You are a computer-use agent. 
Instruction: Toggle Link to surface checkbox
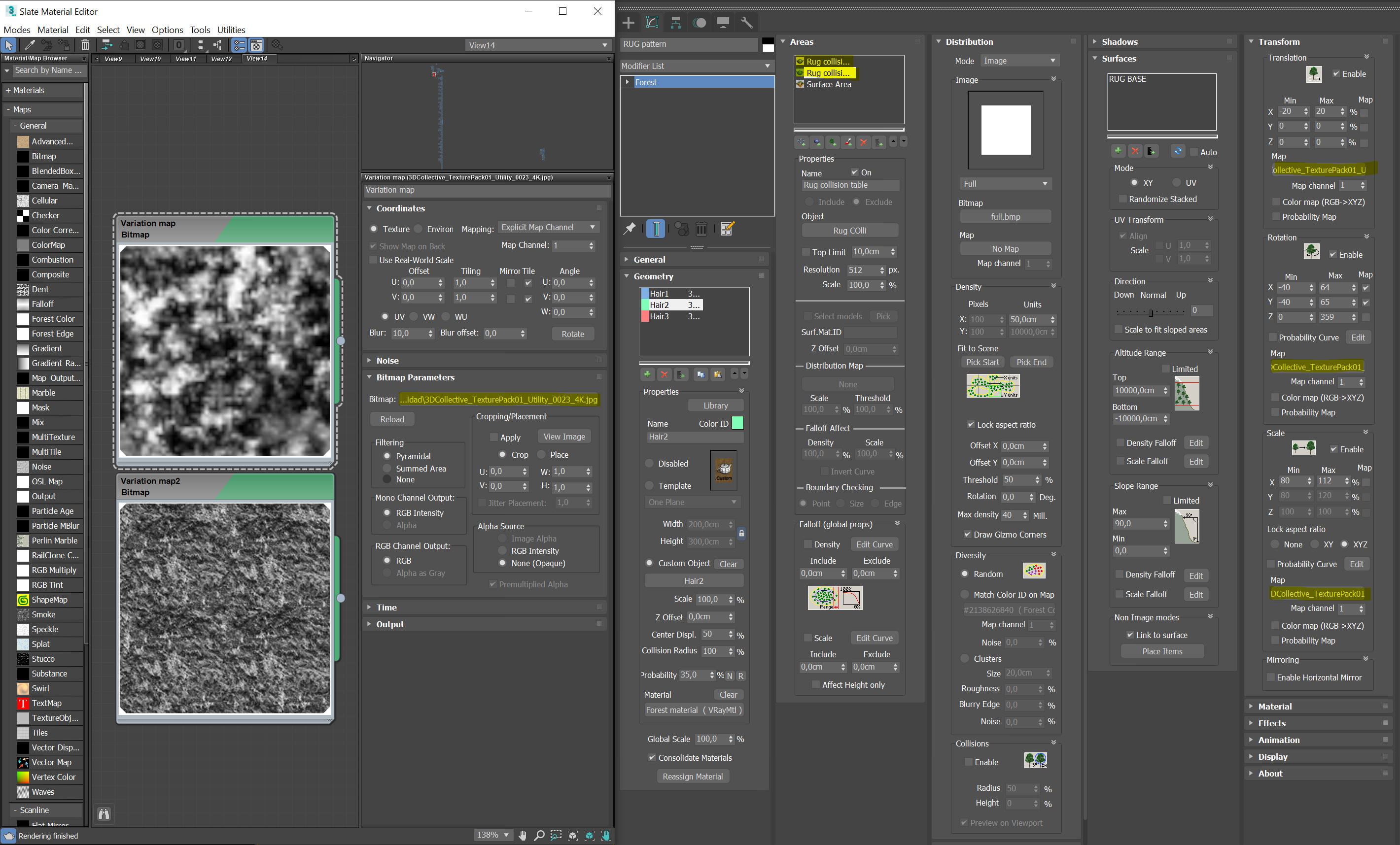1129,635
